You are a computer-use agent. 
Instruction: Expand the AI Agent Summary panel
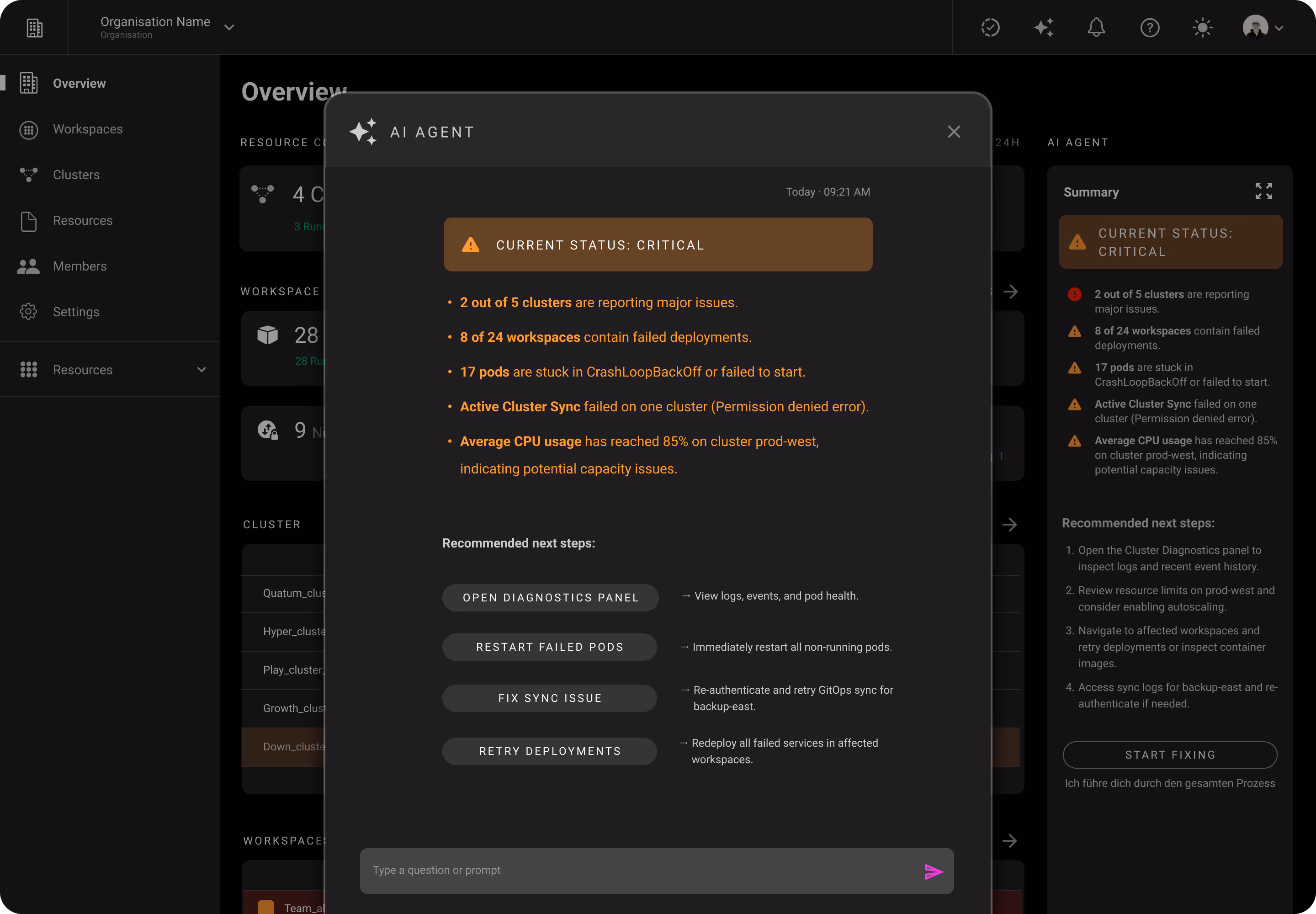coord(1263,191)
